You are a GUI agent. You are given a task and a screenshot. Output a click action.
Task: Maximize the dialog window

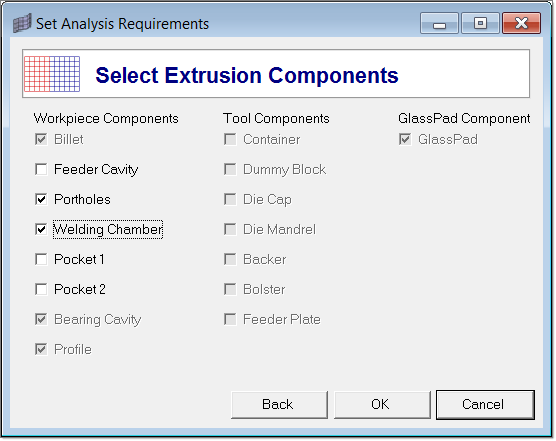click(x=480, y=23)
